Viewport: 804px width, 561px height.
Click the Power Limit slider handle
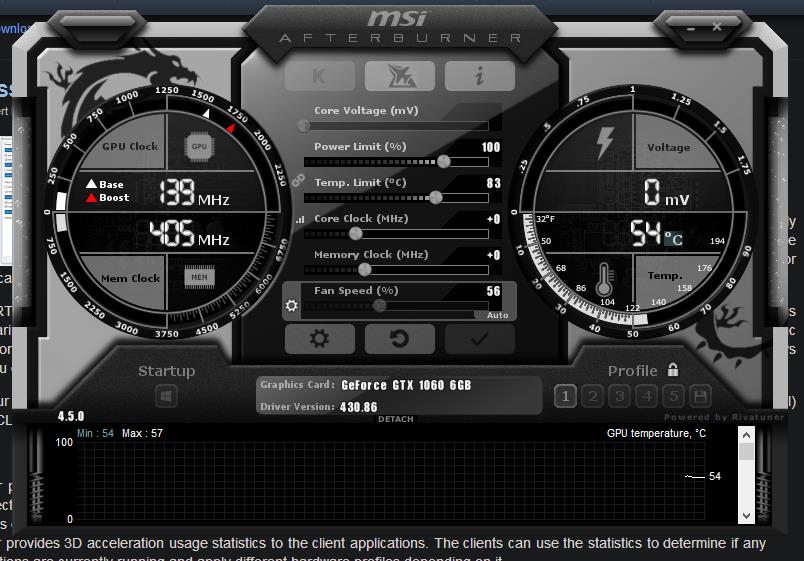click(x=444, y=162)
